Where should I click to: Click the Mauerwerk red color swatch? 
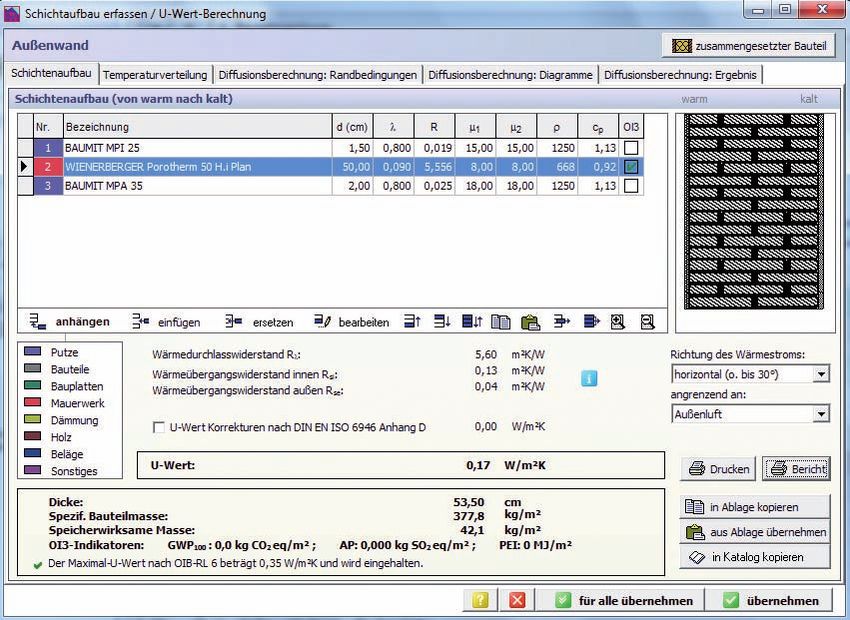tap(33, 403)
